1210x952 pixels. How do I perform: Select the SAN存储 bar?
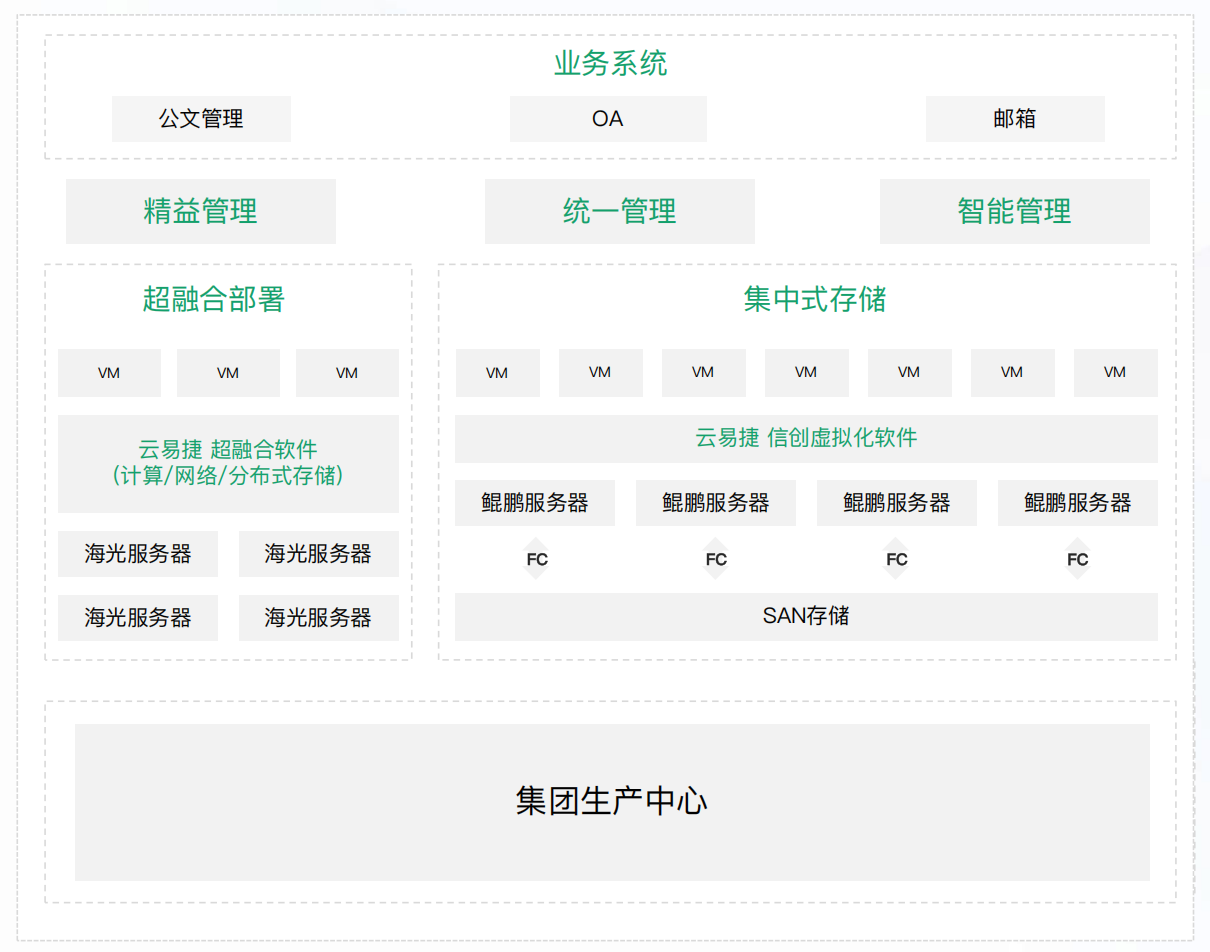coord(806,616)
